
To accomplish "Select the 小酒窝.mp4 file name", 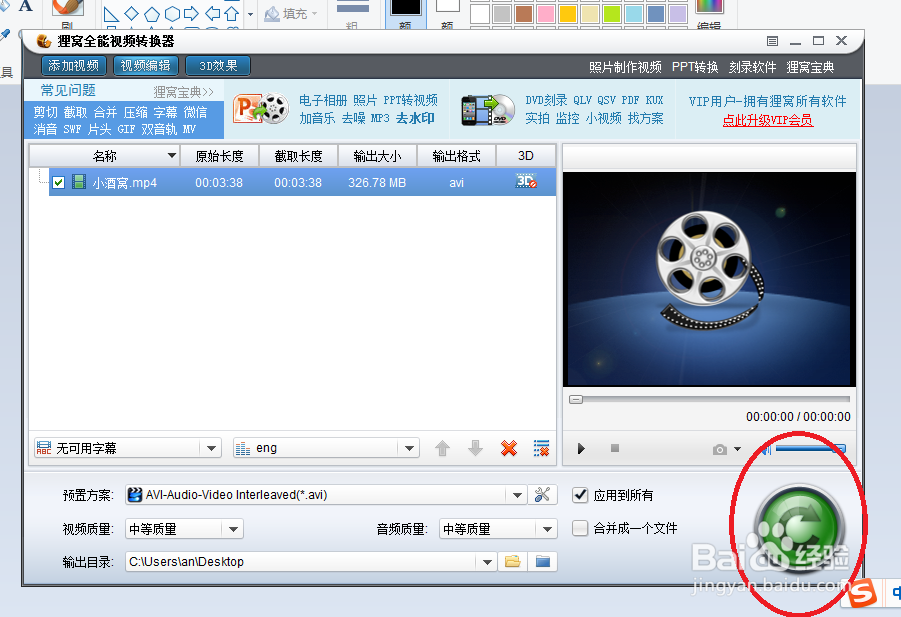I will point(125,183).
